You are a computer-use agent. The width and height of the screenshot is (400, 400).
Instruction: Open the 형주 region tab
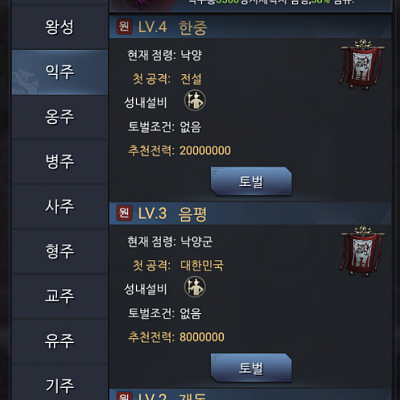click(x=60, y=251)
